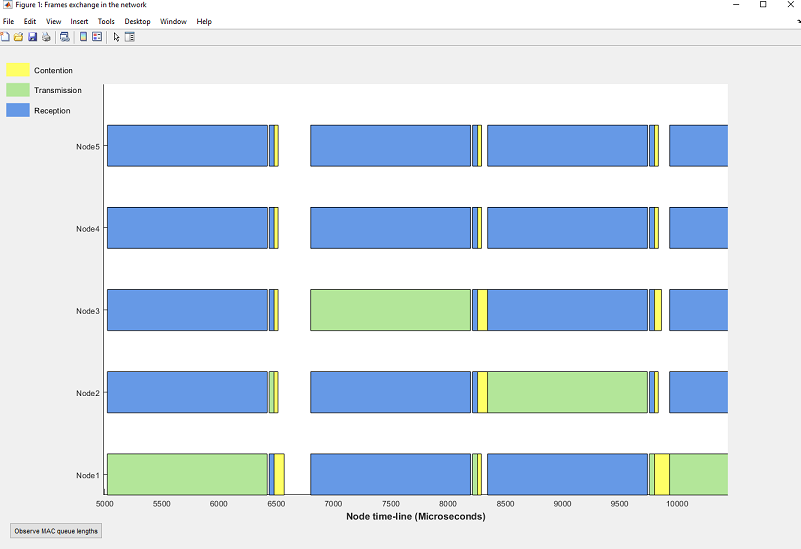Expand the Window menu
Screen dimensions: 801x549
173,21
